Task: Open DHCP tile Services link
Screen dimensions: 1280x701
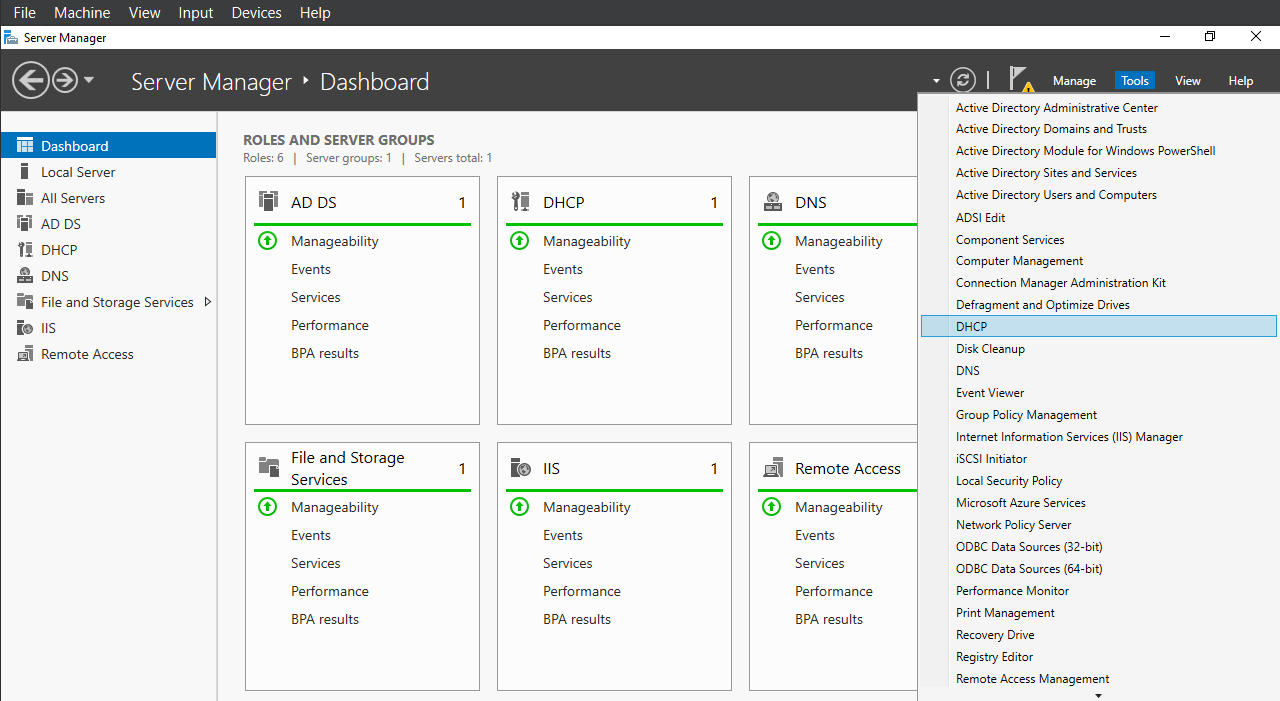Action: (x=568, y=297)
